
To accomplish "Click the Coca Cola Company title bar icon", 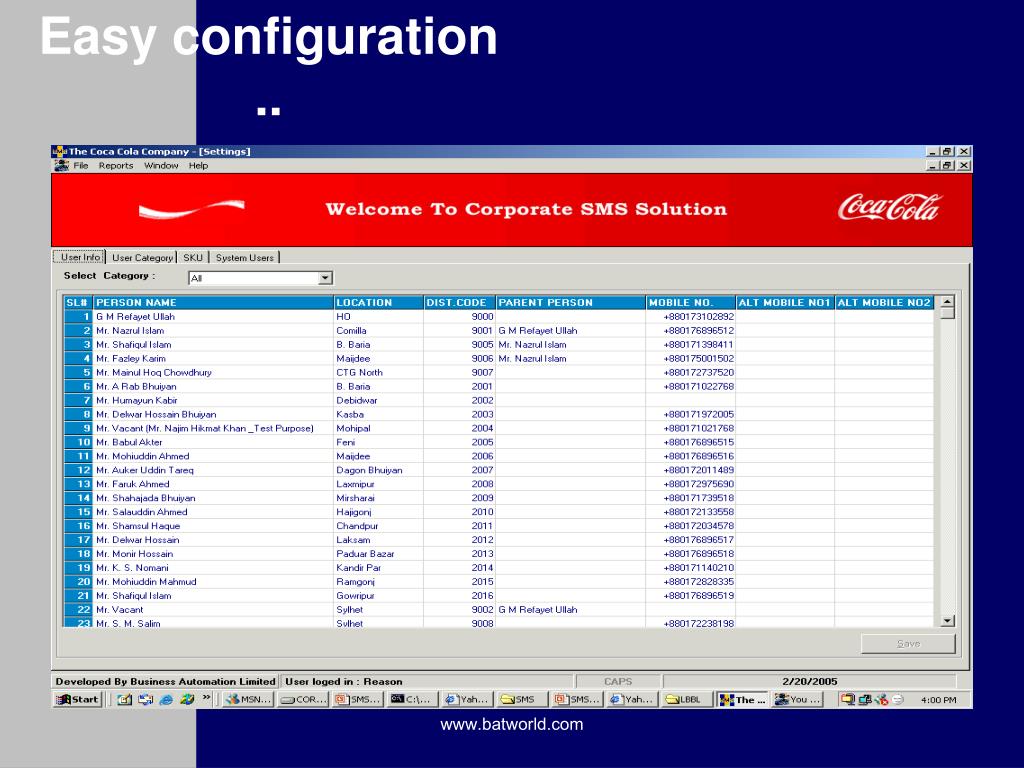I will point(59,152).
